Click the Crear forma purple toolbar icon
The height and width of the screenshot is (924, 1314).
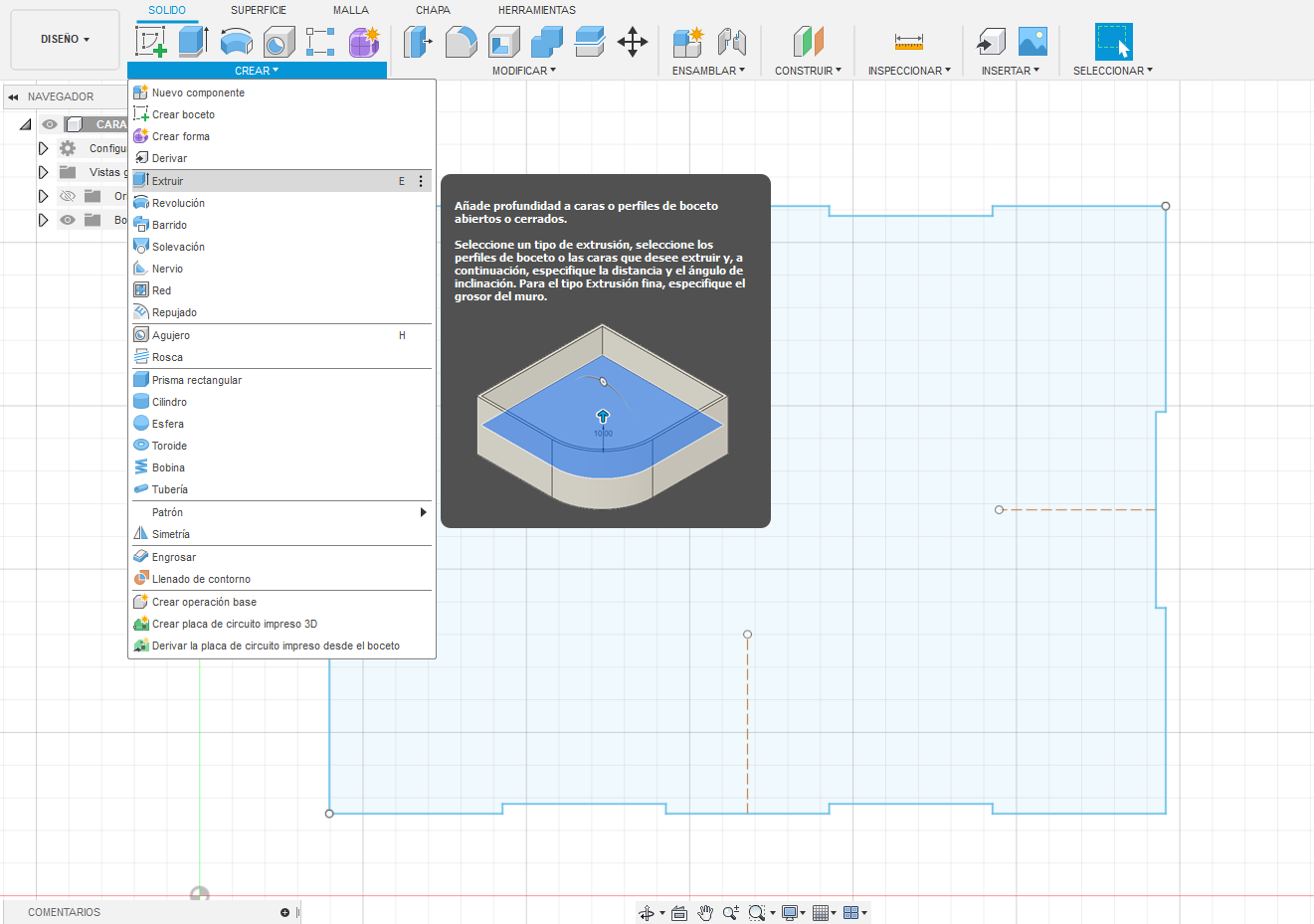(364, 42)
